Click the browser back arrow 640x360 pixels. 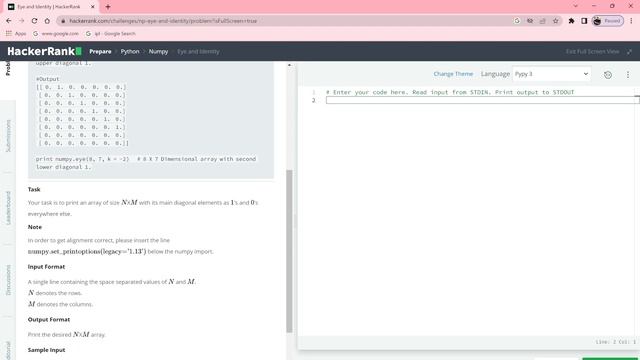click(x=9, y=21)
